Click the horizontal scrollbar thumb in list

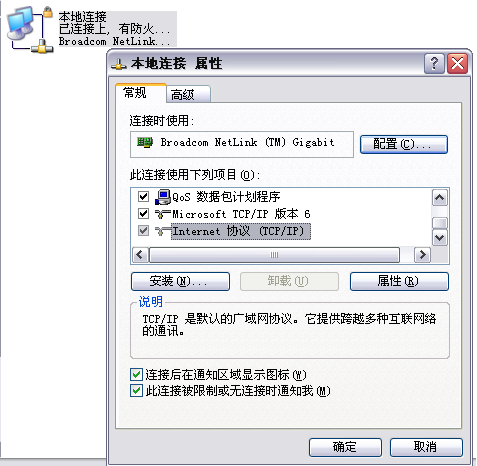click(274, 255)
